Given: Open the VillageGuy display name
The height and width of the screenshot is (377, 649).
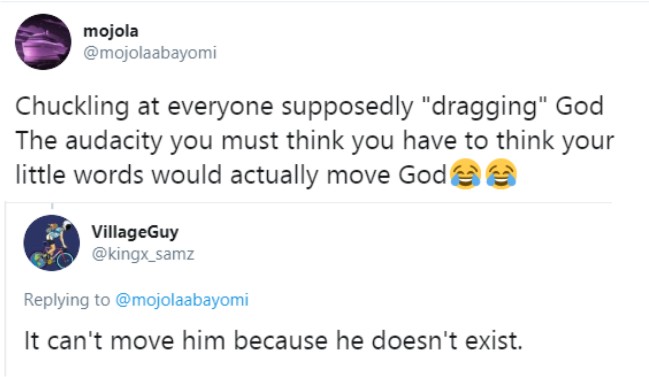Looking at the screenshot, I should coord(135,232).
